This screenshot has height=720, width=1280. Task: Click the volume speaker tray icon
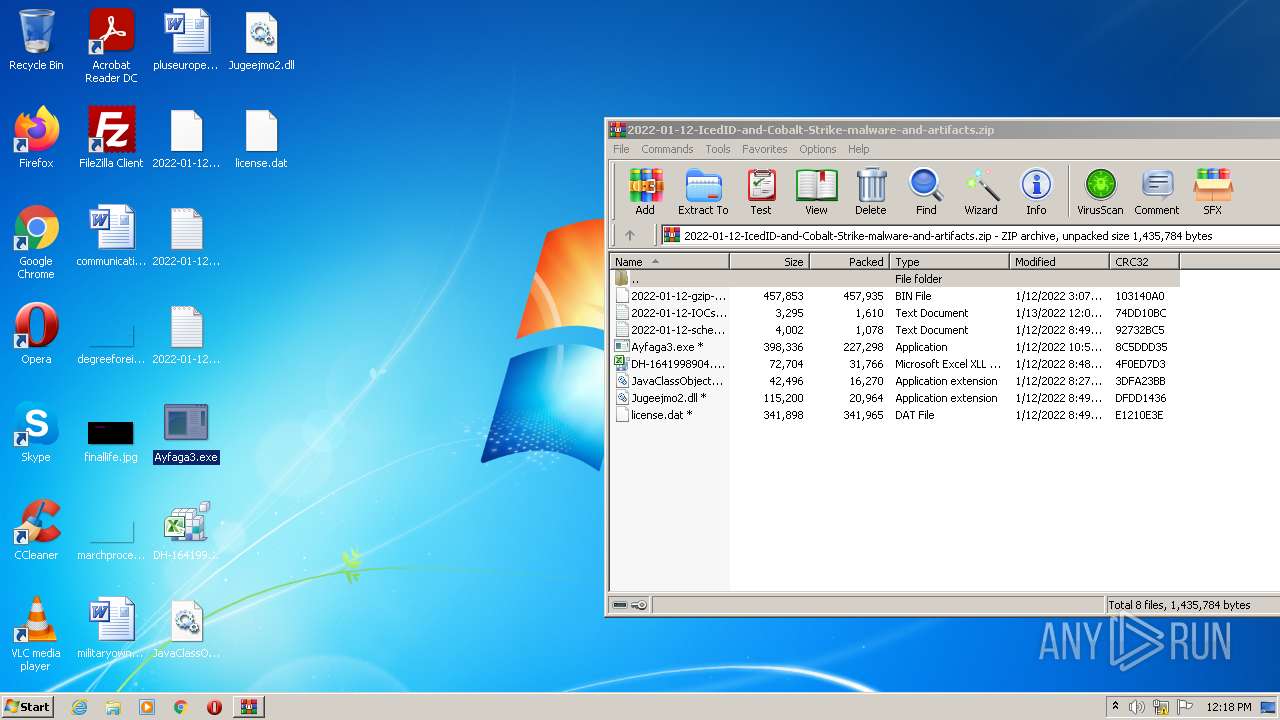(x=1137, y=707)
